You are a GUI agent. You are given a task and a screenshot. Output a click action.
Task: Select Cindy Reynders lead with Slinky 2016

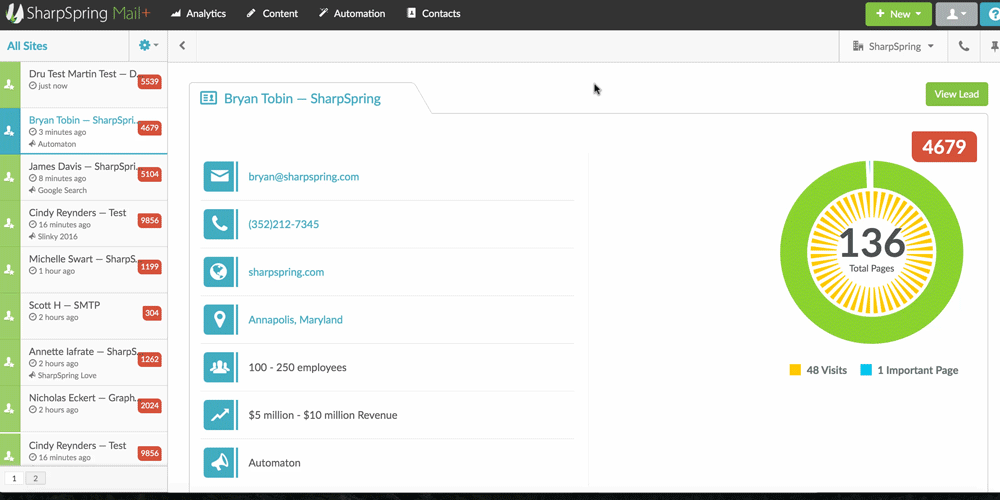(80, 223)
